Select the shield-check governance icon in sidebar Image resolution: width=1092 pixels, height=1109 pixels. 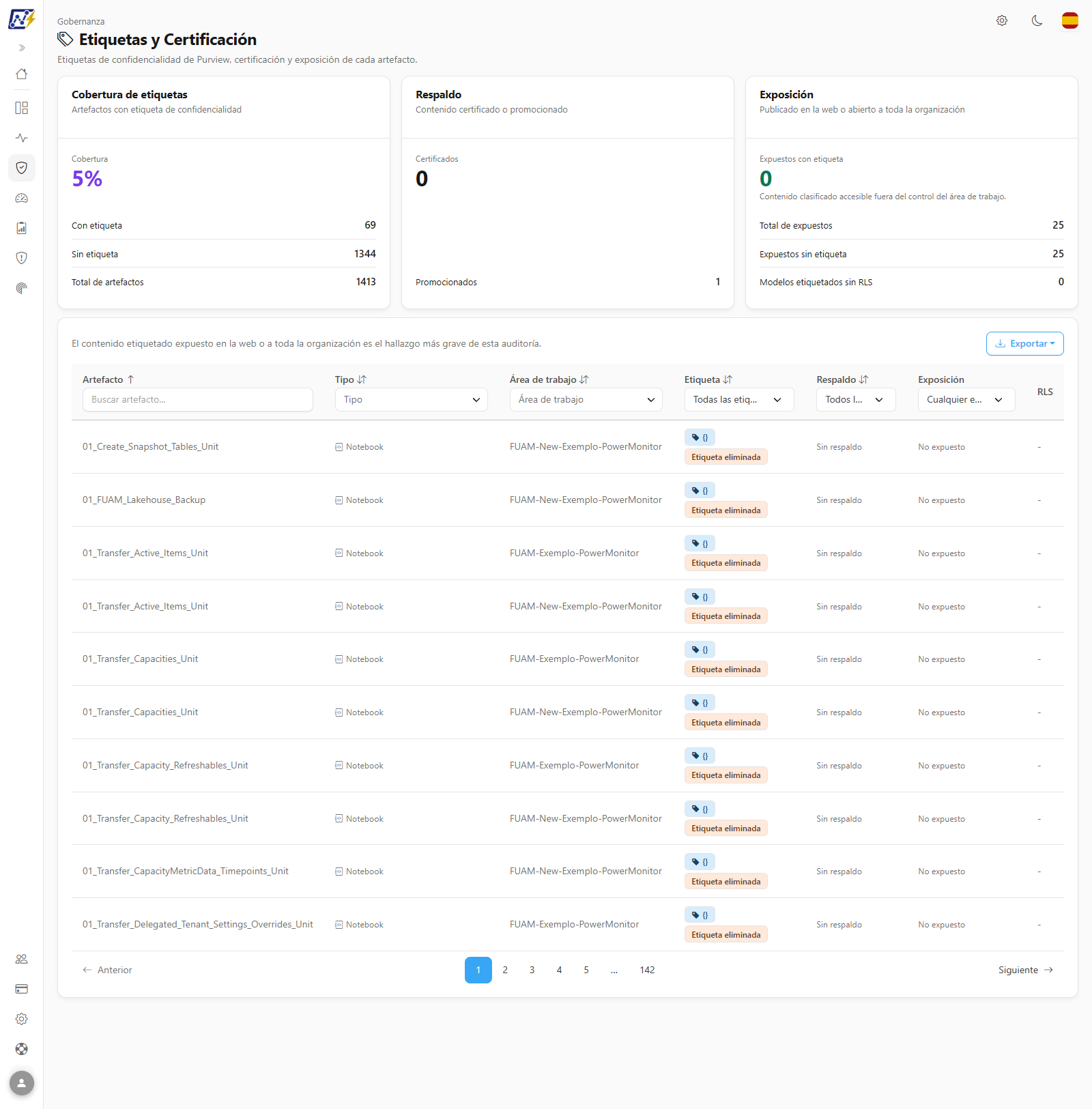(22, 168)
